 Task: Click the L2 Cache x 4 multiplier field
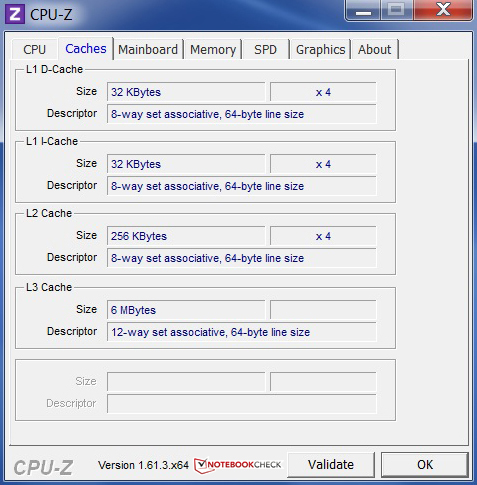click(x=323, y=236)
